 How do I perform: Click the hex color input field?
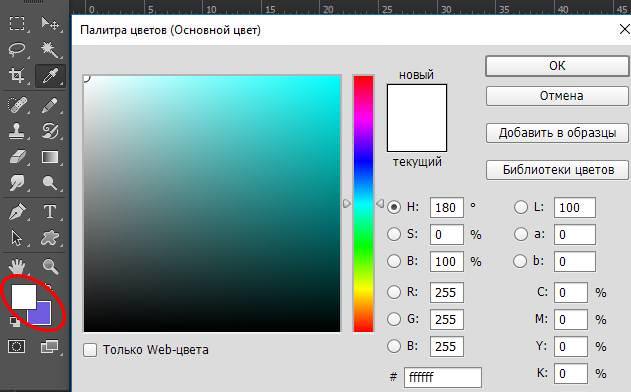coord(443,377)
